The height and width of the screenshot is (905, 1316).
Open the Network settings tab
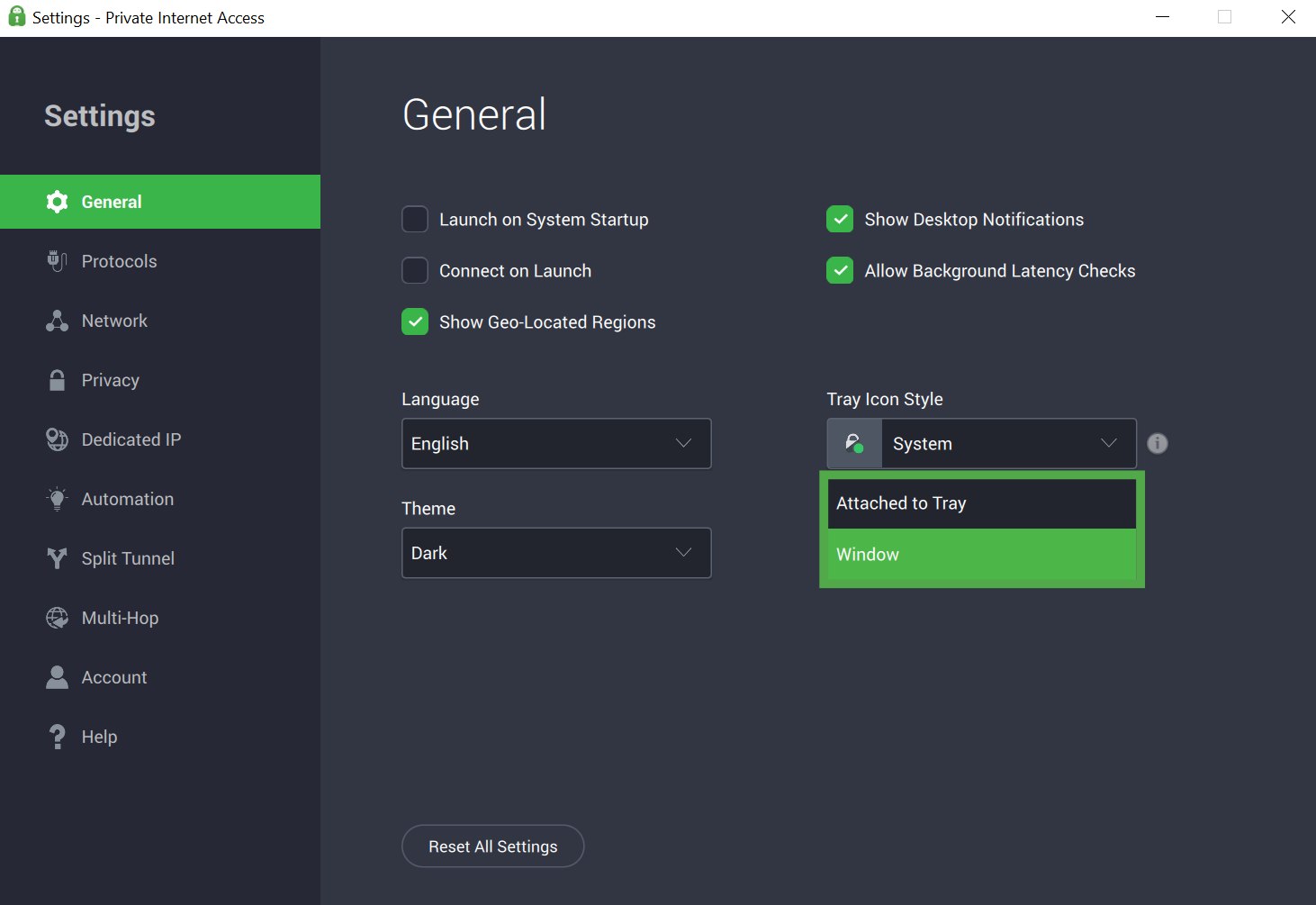coord(160,321)
